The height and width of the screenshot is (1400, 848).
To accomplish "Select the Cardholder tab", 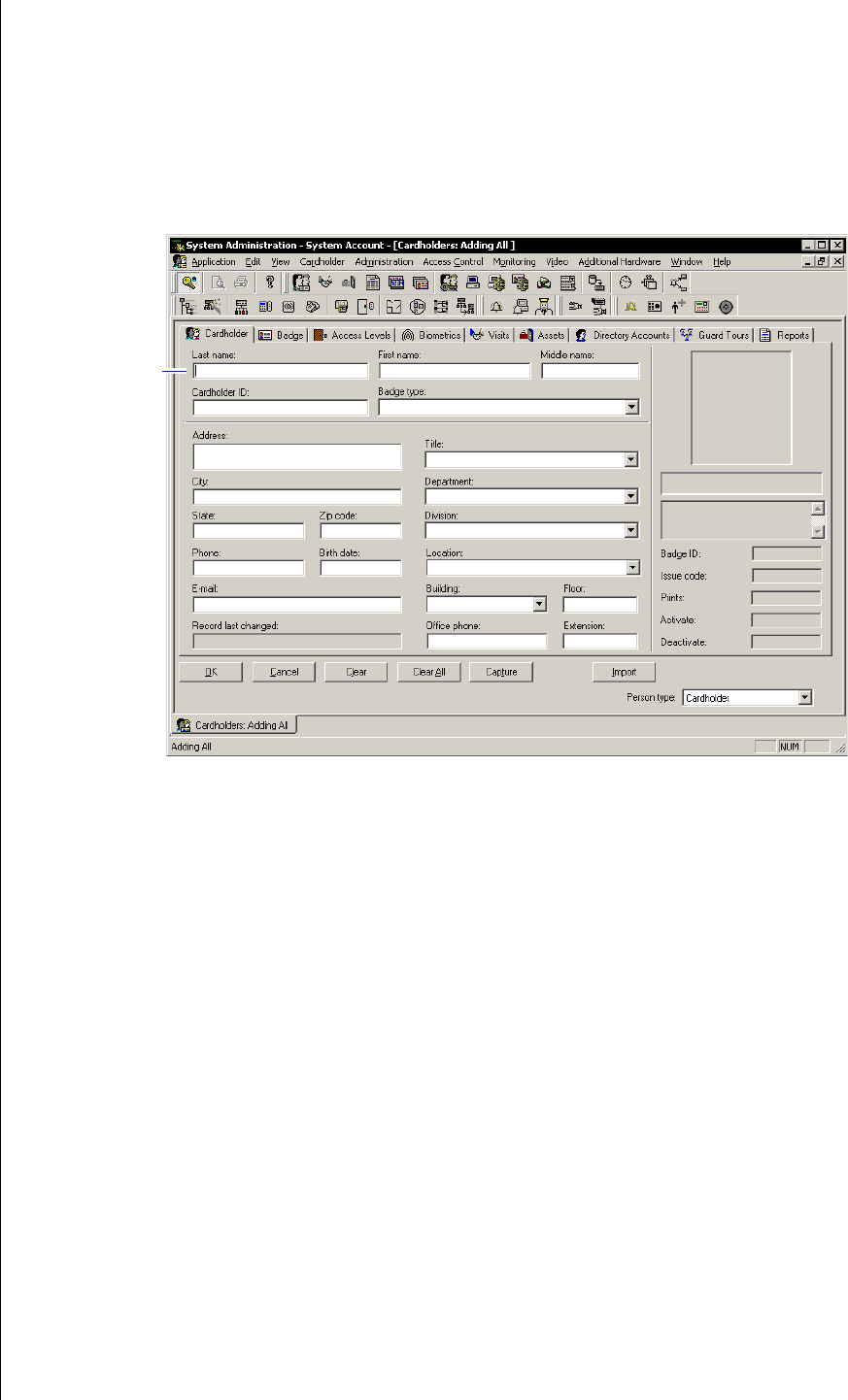I will click(x=218, y=333).
